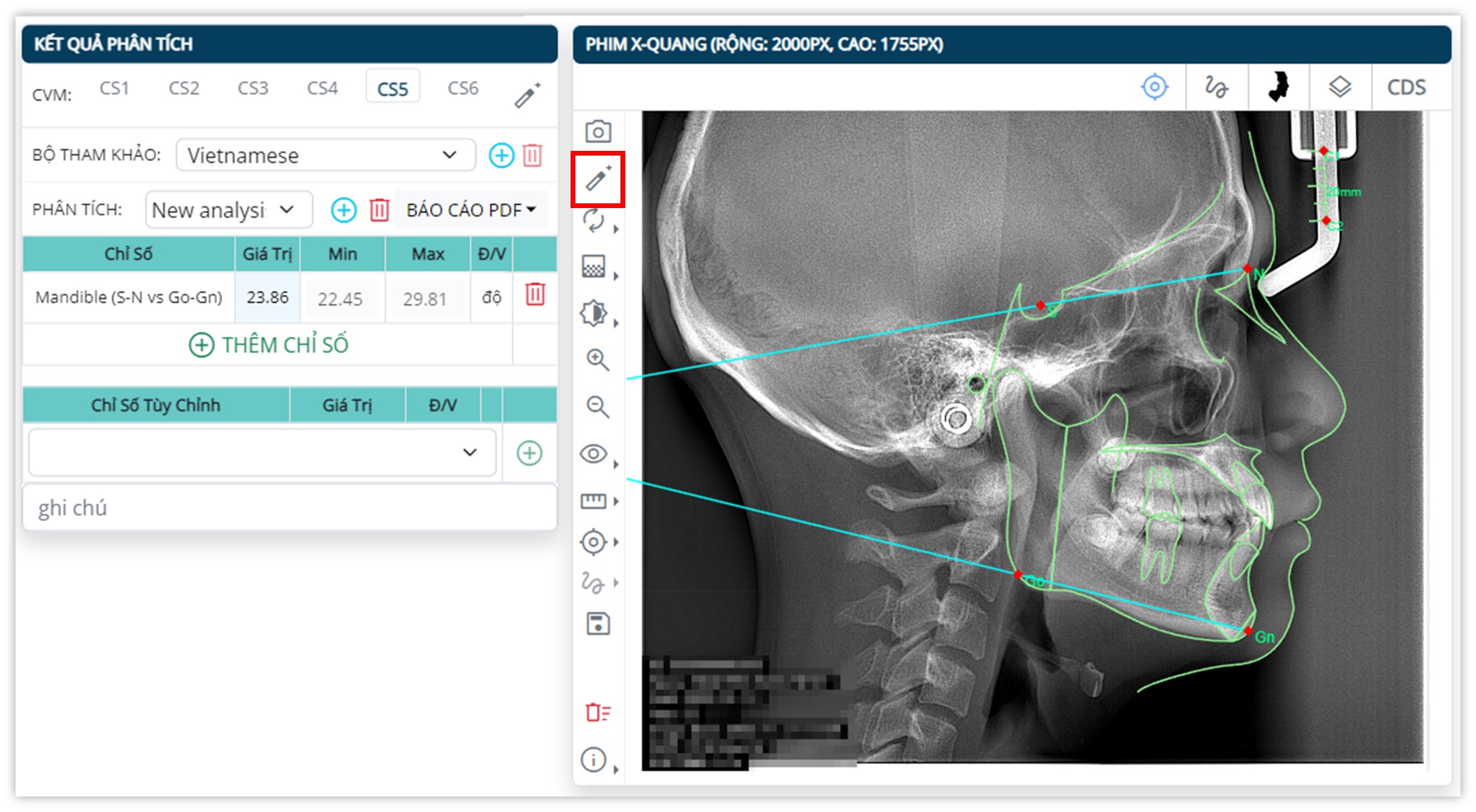The image size is (1476, 812).
Task: Toggle landmarks display in the top toolbar
Action: point(1155,87)
